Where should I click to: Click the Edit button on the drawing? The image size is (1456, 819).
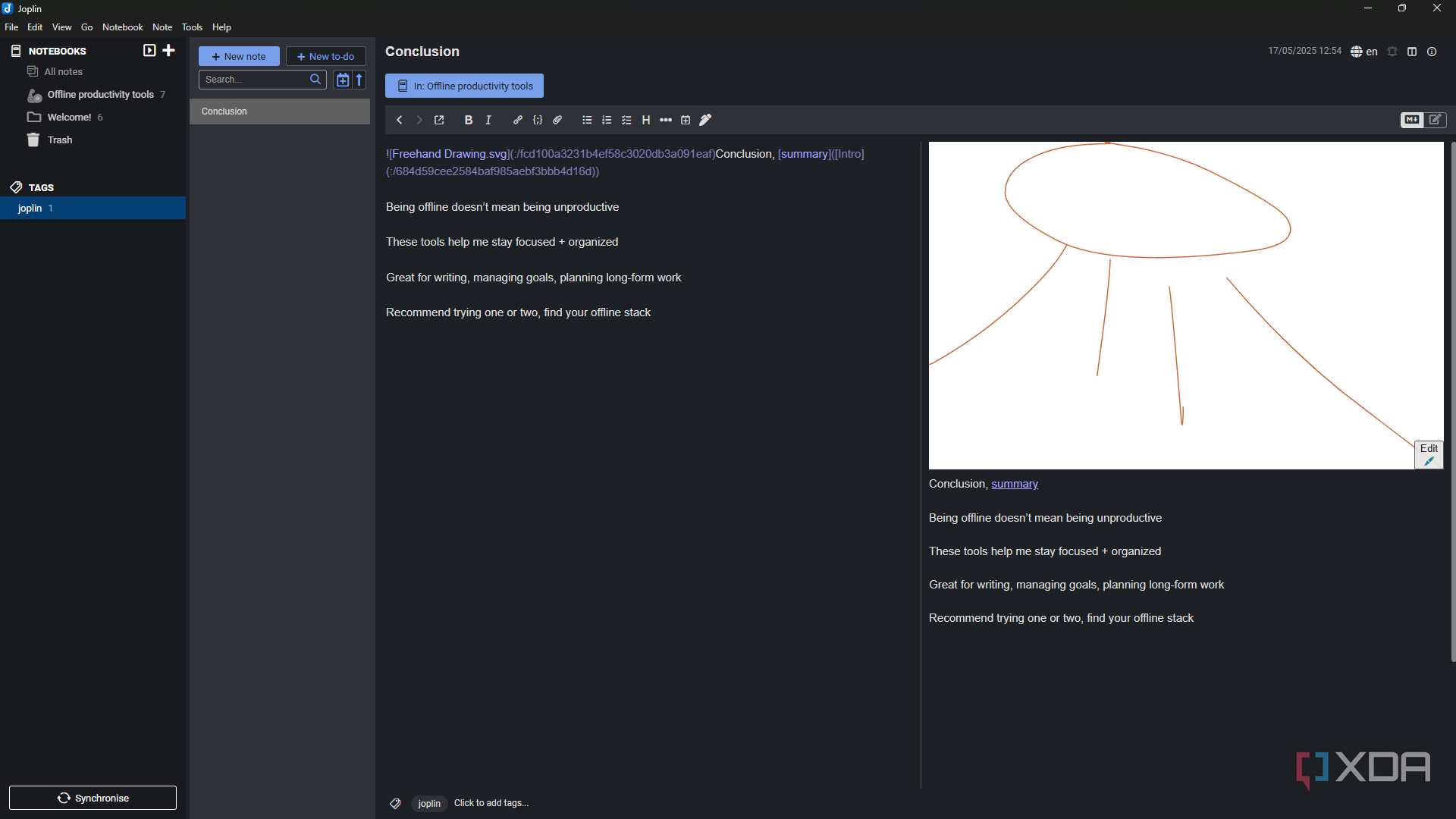coord(1429,454)
